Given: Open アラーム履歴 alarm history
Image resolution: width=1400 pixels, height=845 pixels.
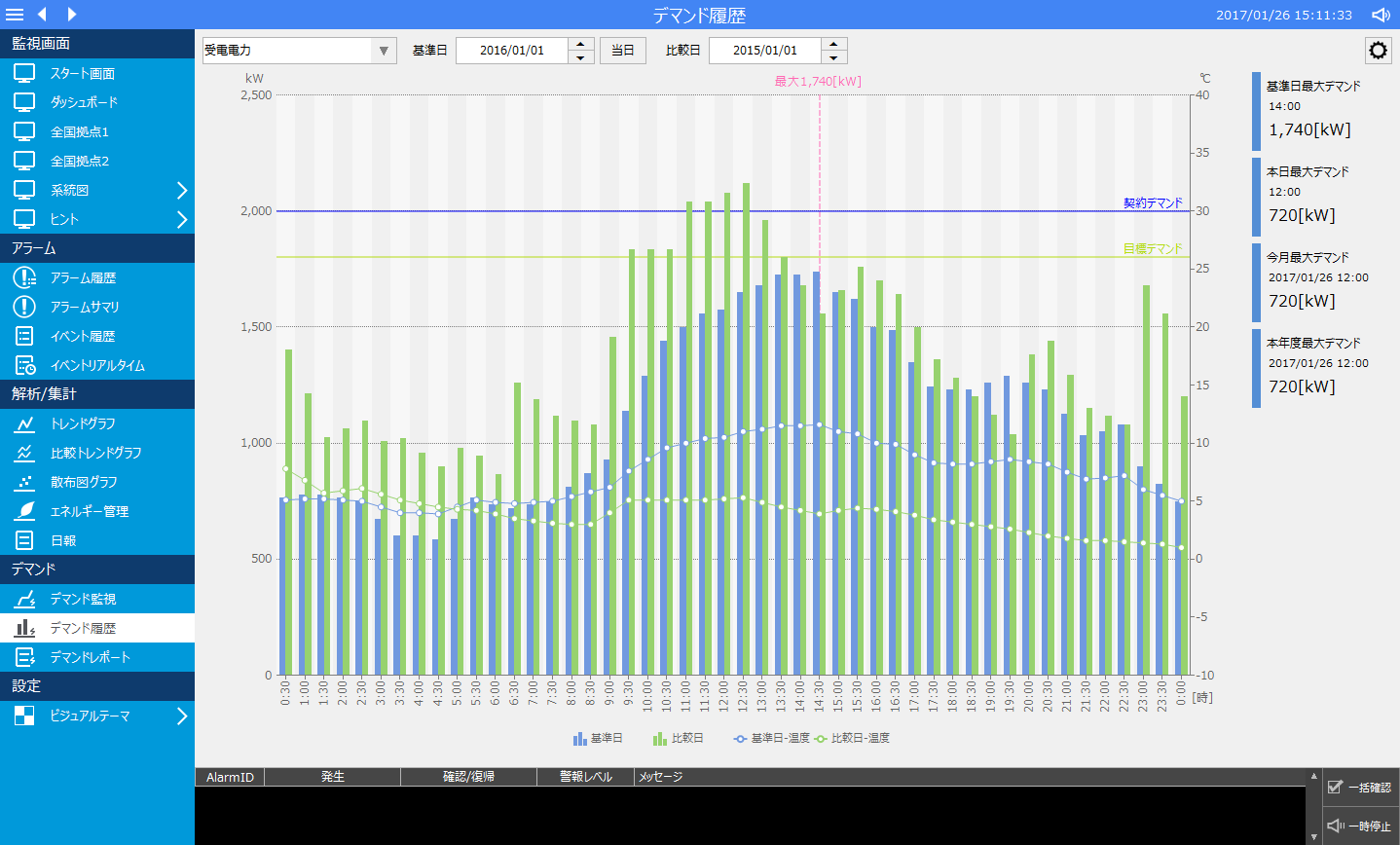Looking at the screenshot, I should [83, 277].
